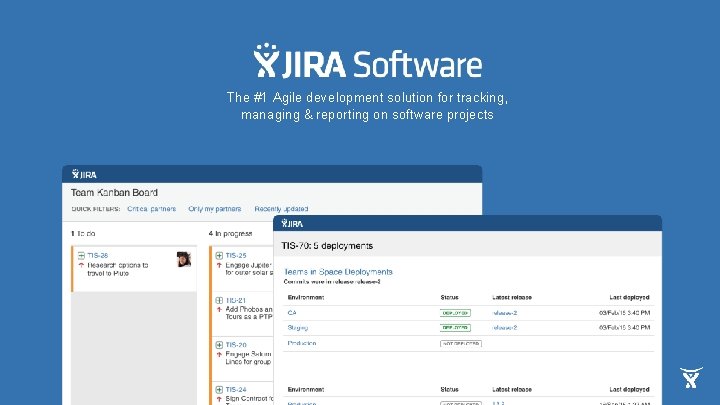The height and width of the screenshot is (405, 720).
Task: Click the QUICK FILTERS label
Action: [96, 209]
